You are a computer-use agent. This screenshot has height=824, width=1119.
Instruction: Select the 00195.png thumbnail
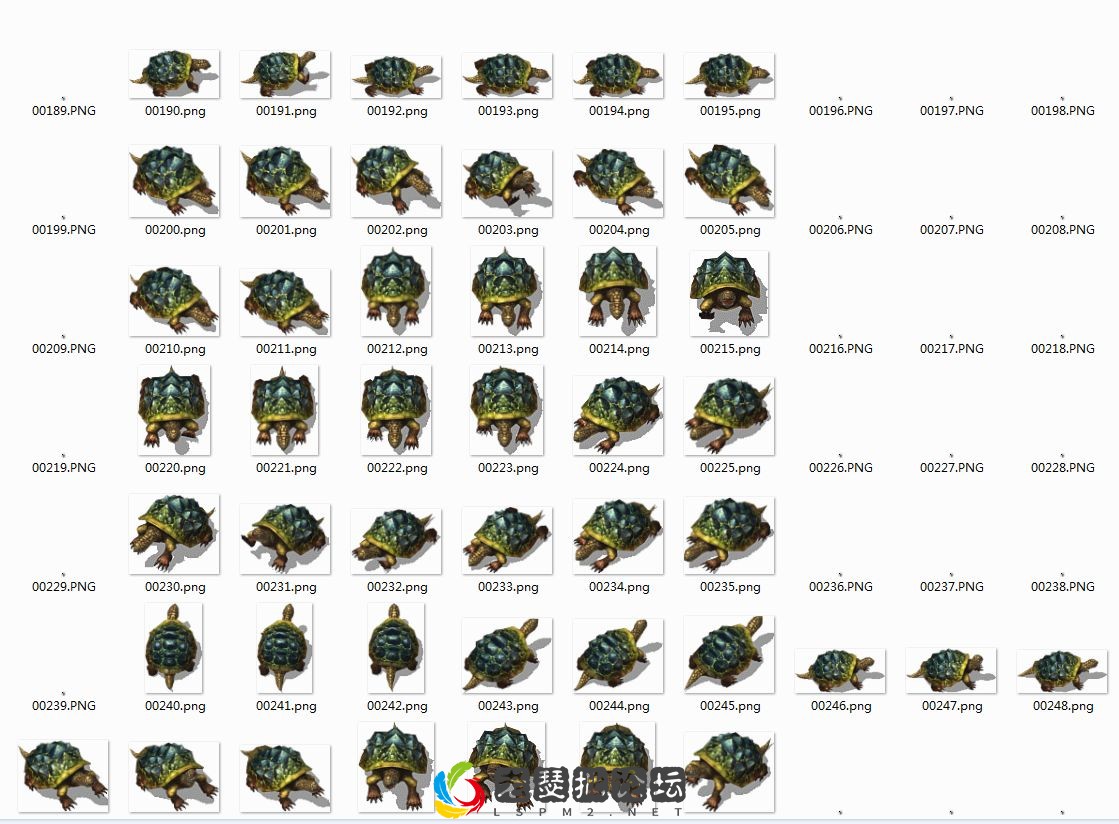point(729,75)
